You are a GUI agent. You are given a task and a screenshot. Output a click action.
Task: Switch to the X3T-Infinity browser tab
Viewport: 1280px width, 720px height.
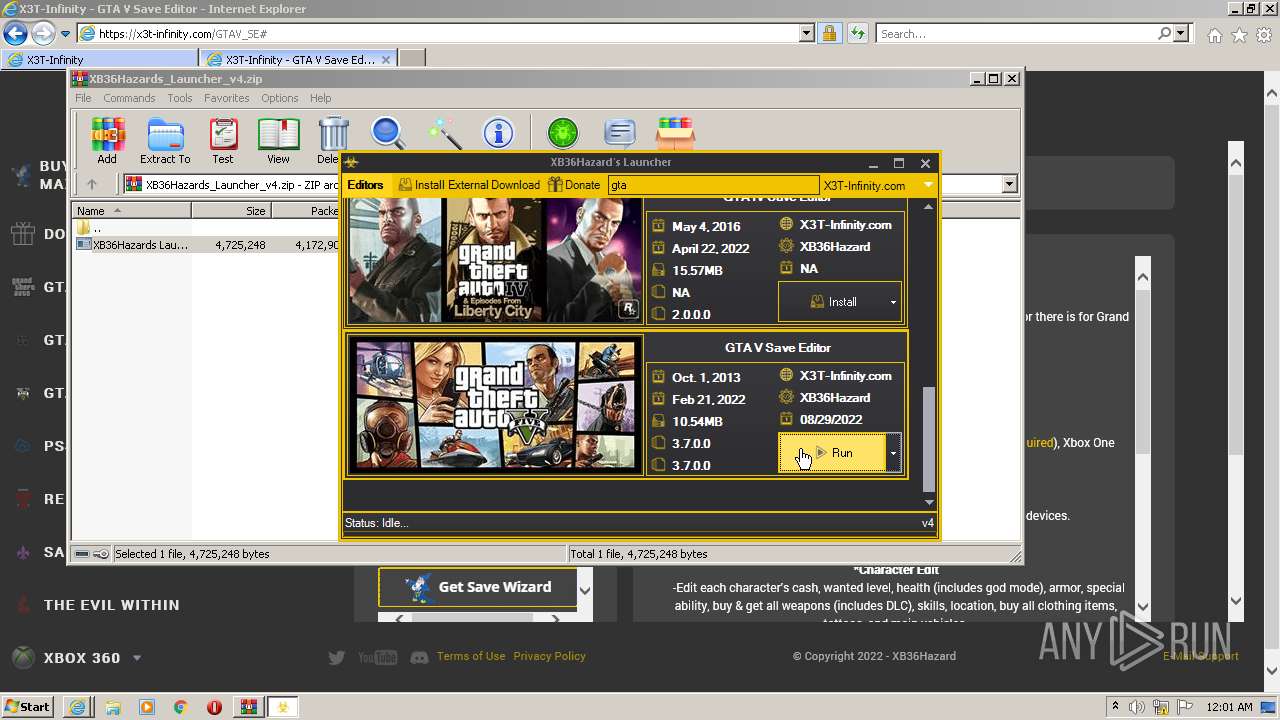[x=100, y=59]
